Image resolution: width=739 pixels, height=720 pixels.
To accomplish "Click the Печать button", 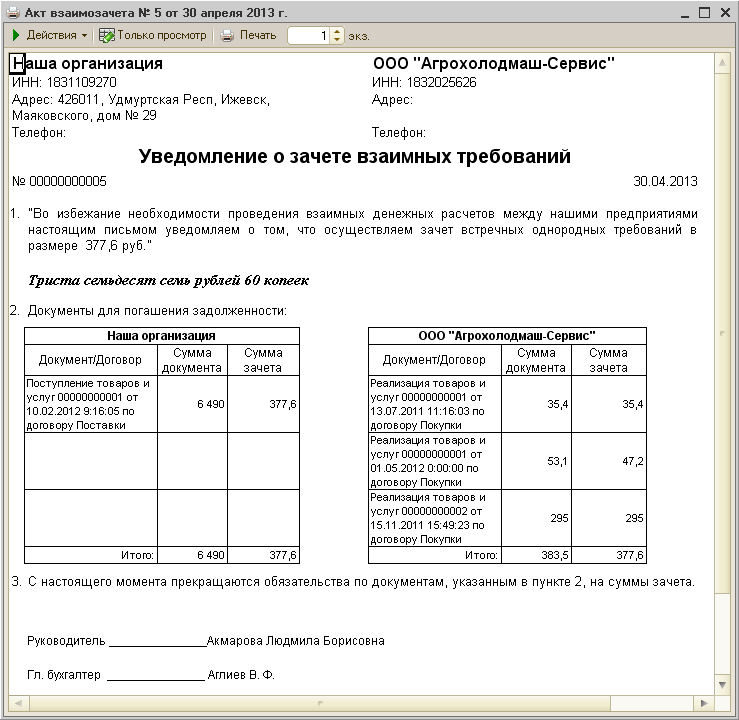I will tap(249, 35).
